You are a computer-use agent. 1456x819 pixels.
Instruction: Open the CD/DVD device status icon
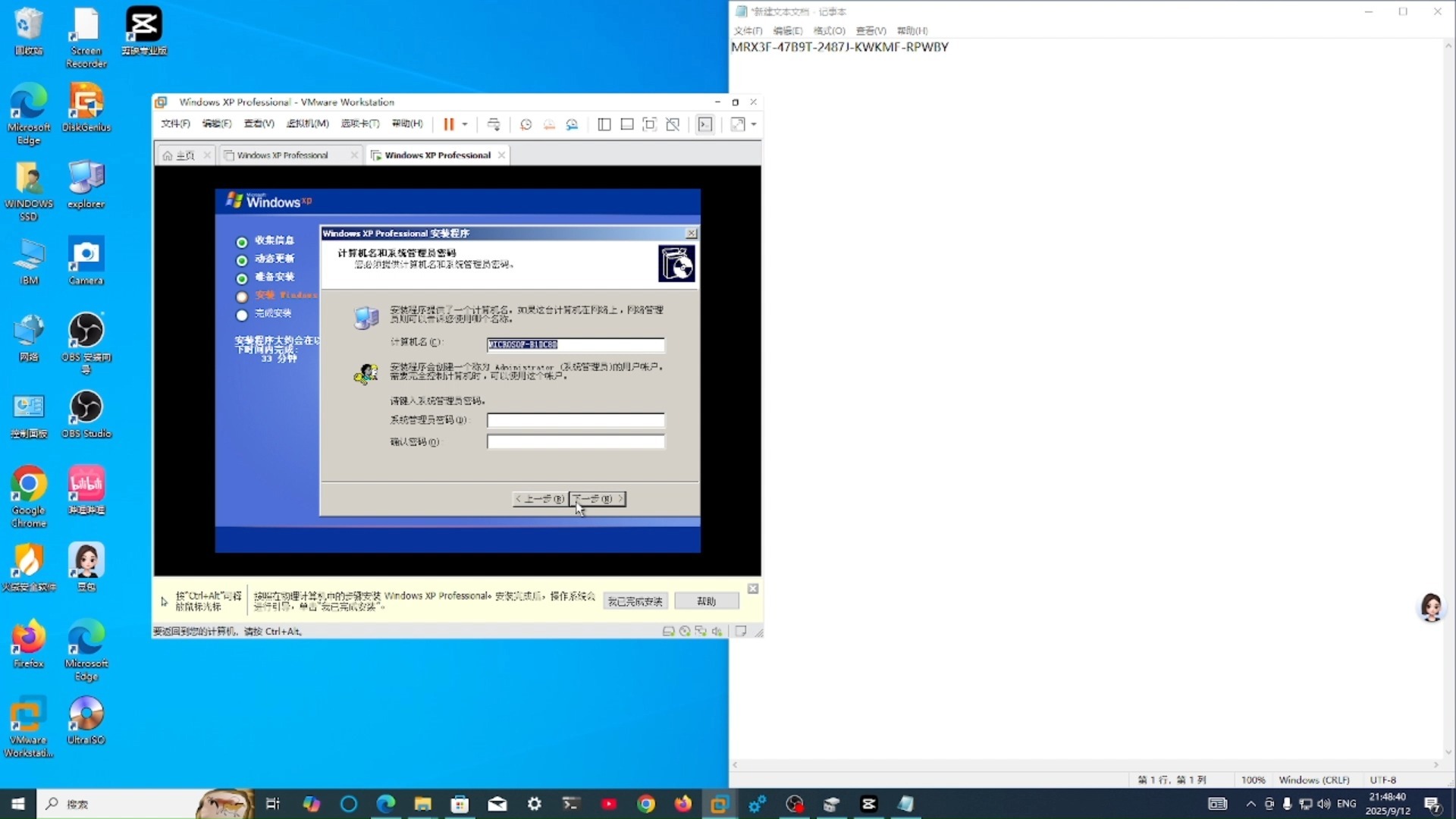click(x=685, y=631)
